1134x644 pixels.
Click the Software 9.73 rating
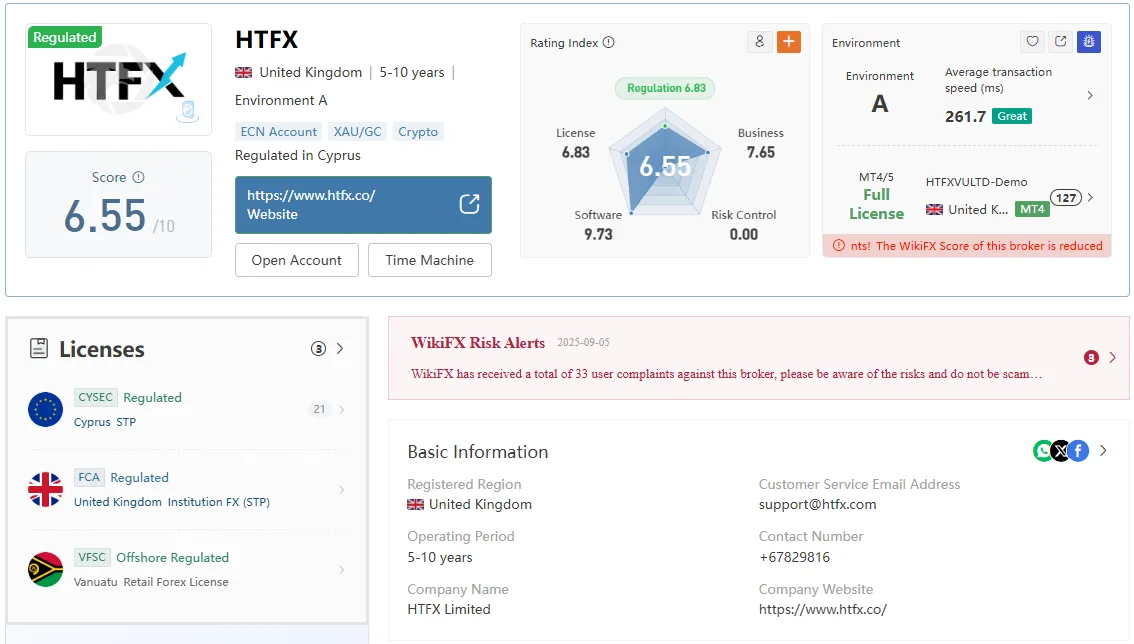click(598, 225)
